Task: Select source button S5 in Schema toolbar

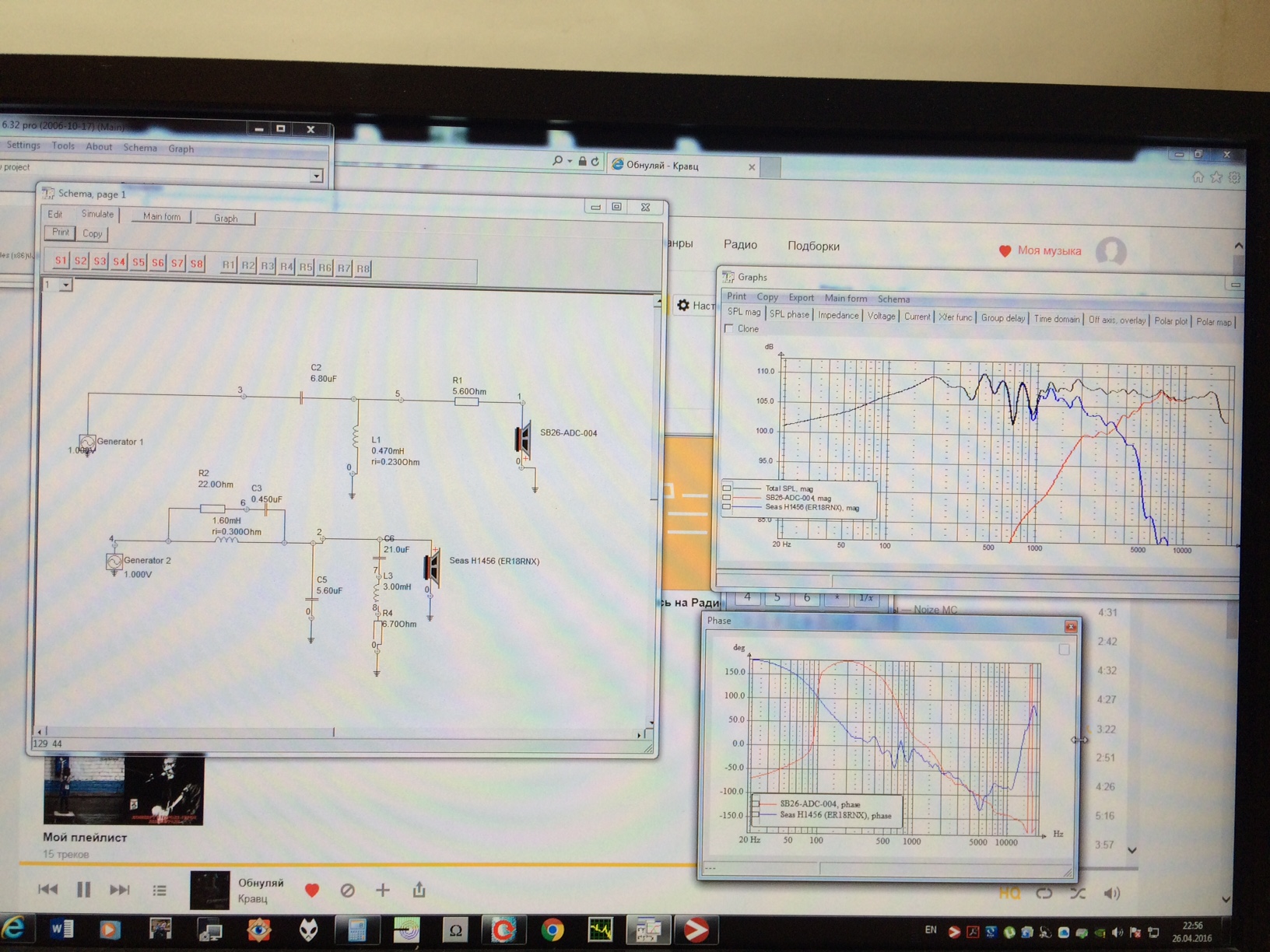Action: click(x=139, y=262)
